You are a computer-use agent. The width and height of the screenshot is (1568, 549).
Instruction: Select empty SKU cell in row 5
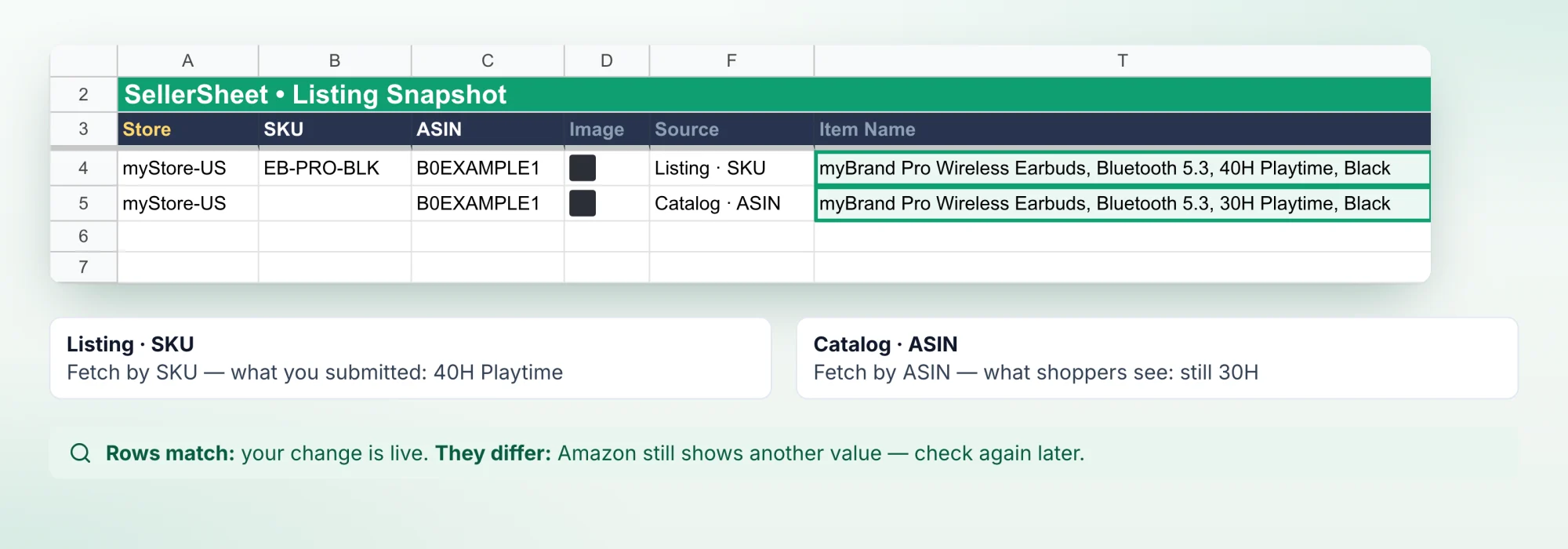click(x=335, y=203)
